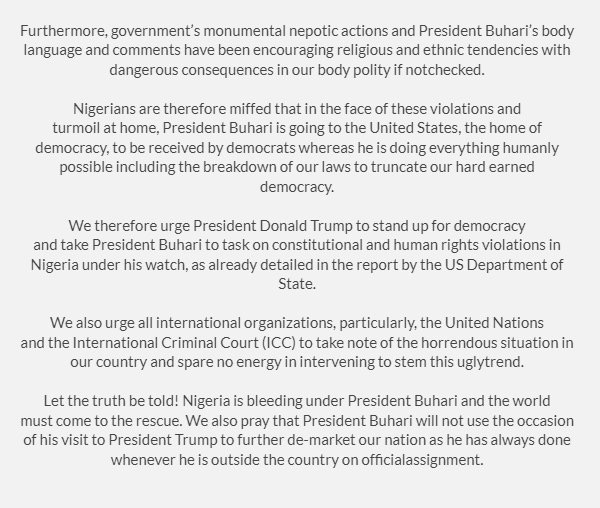Screen dimensions: 600x508
Task: Click the text 'International Criminal Court (ICC)'
Action: 184,343
